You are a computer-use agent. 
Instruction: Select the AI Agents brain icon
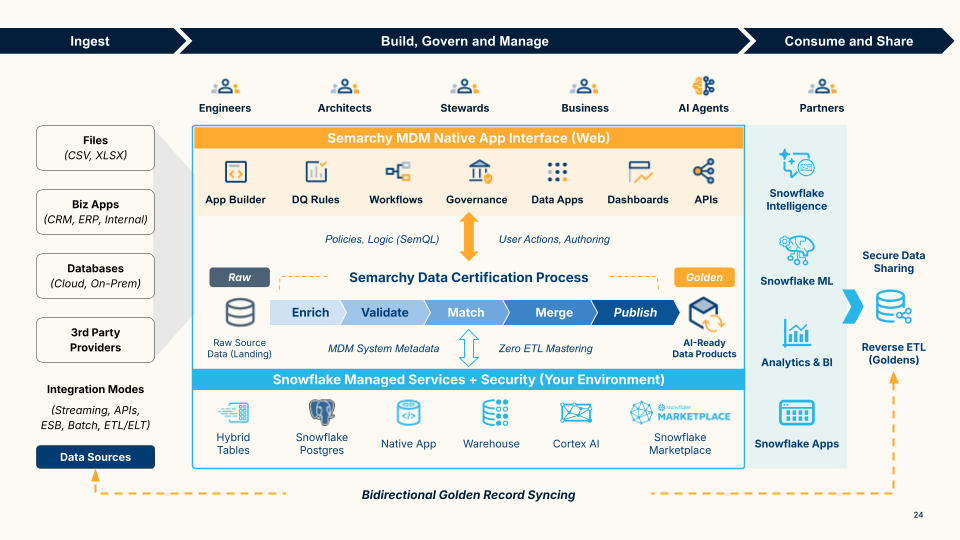703,86
